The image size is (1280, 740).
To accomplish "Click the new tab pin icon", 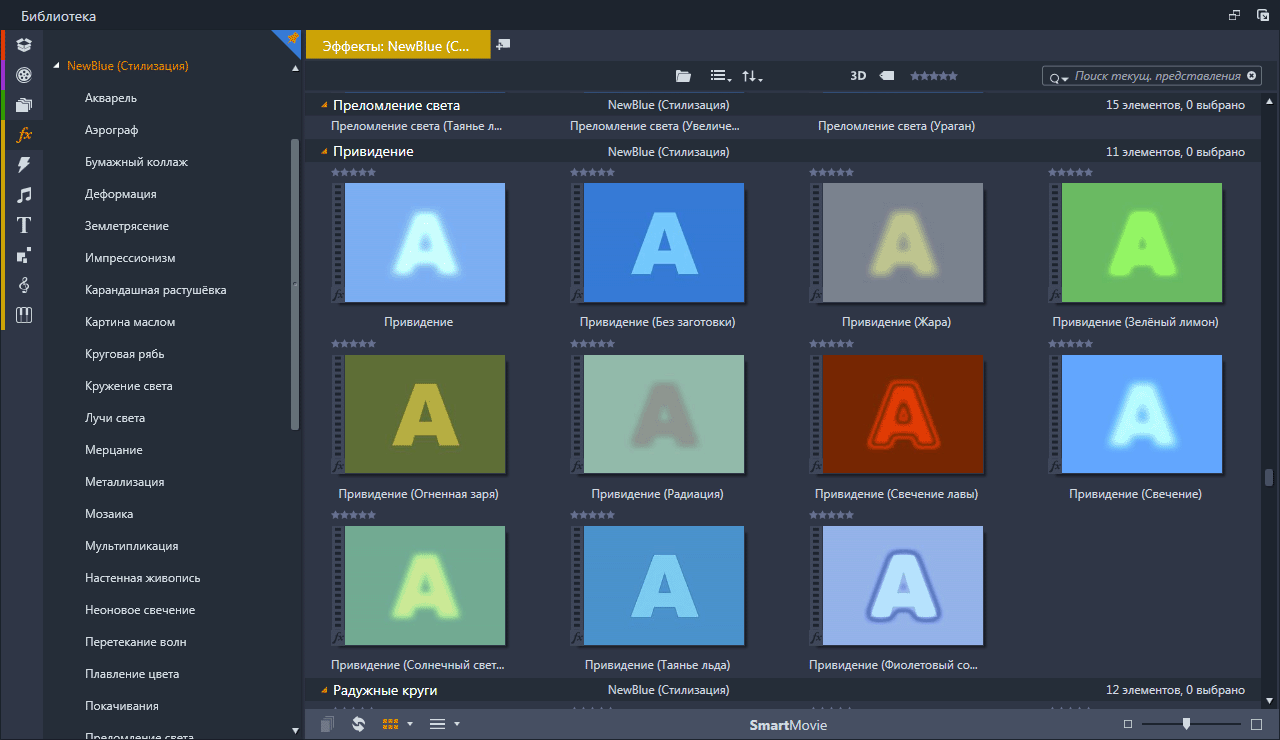I will click(x=503, y=44).
